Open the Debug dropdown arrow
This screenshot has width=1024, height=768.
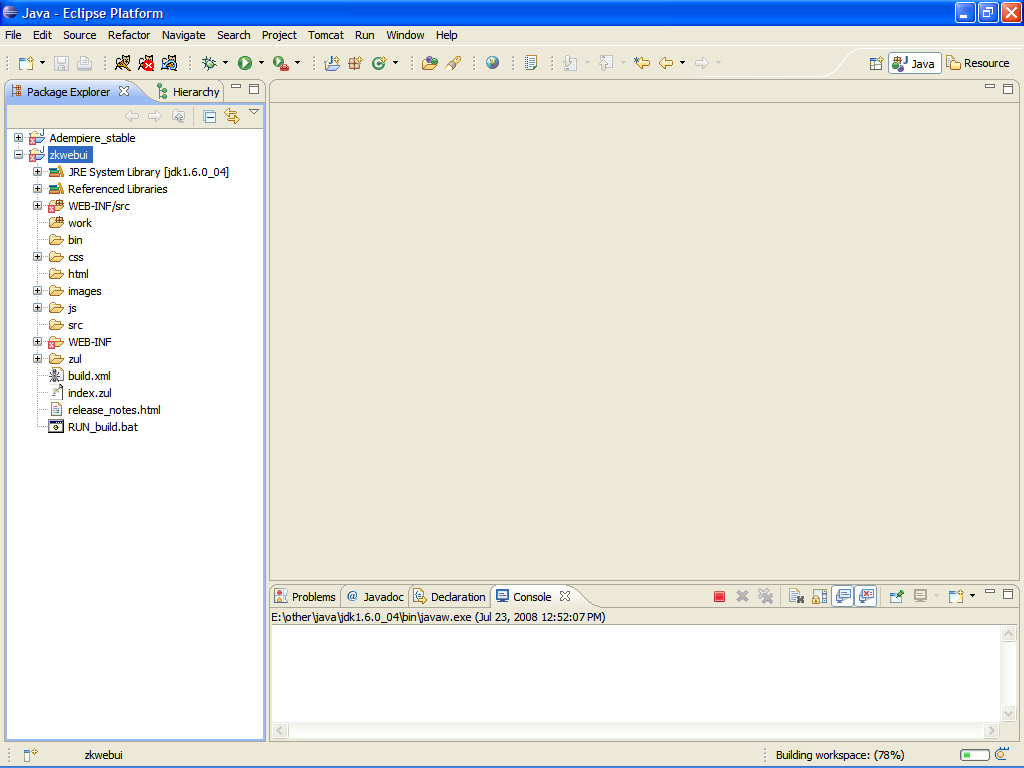click(x=225, y=63)
